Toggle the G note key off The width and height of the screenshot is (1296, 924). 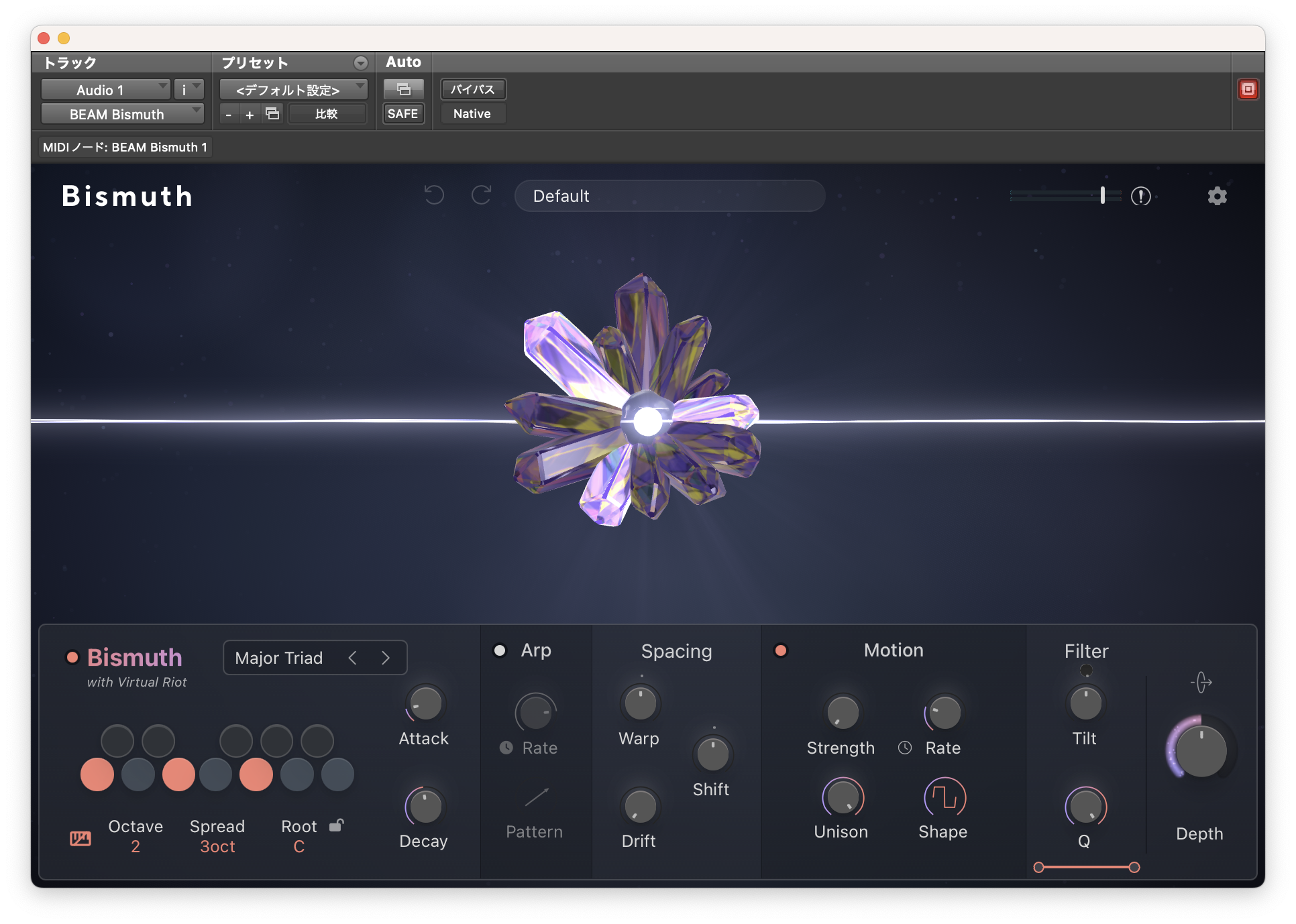256,774
